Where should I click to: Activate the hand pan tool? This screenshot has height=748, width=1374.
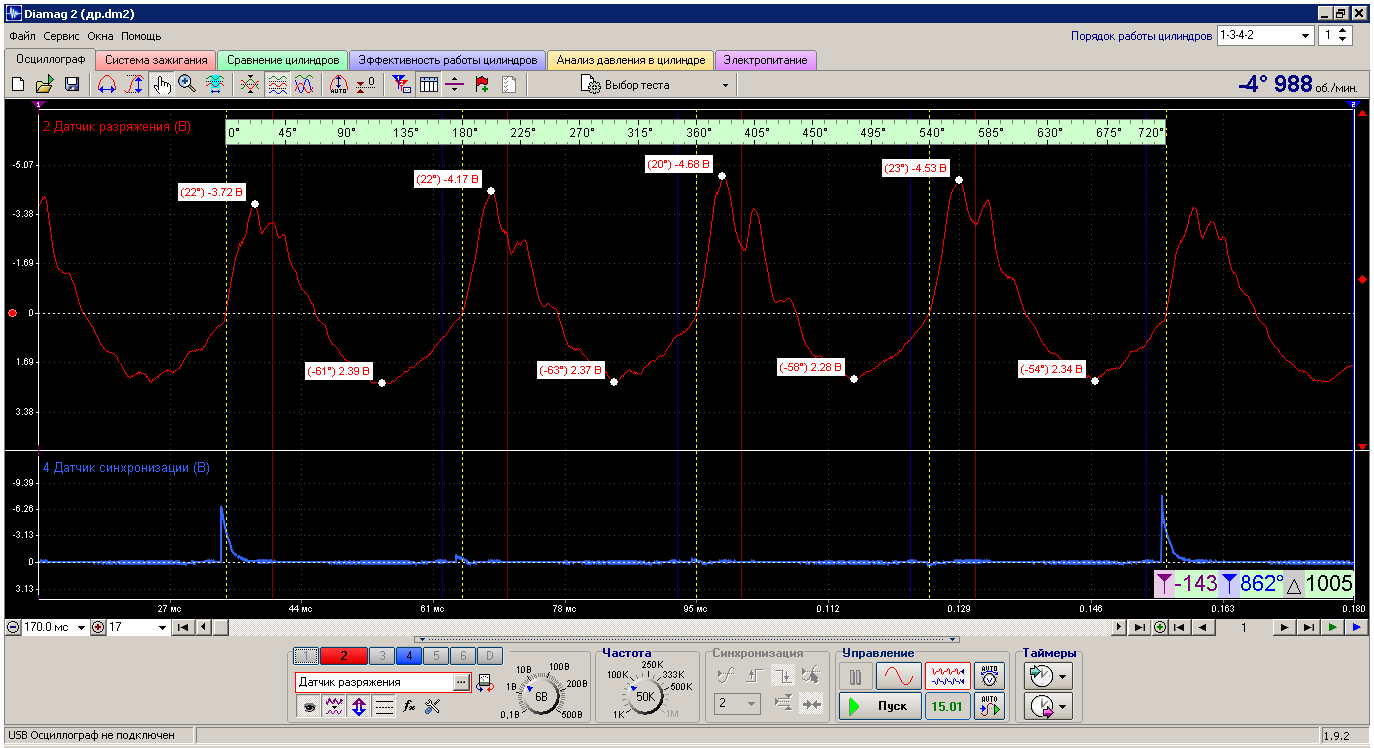tap(161, 85)
